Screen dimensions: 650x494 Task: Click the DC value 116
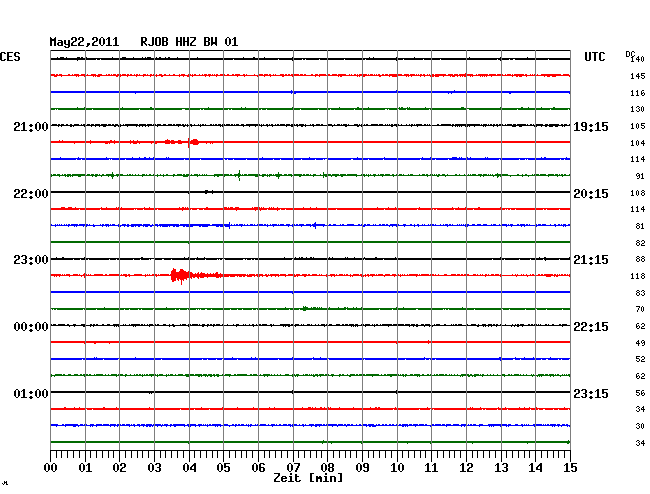[x=638, y=93]
